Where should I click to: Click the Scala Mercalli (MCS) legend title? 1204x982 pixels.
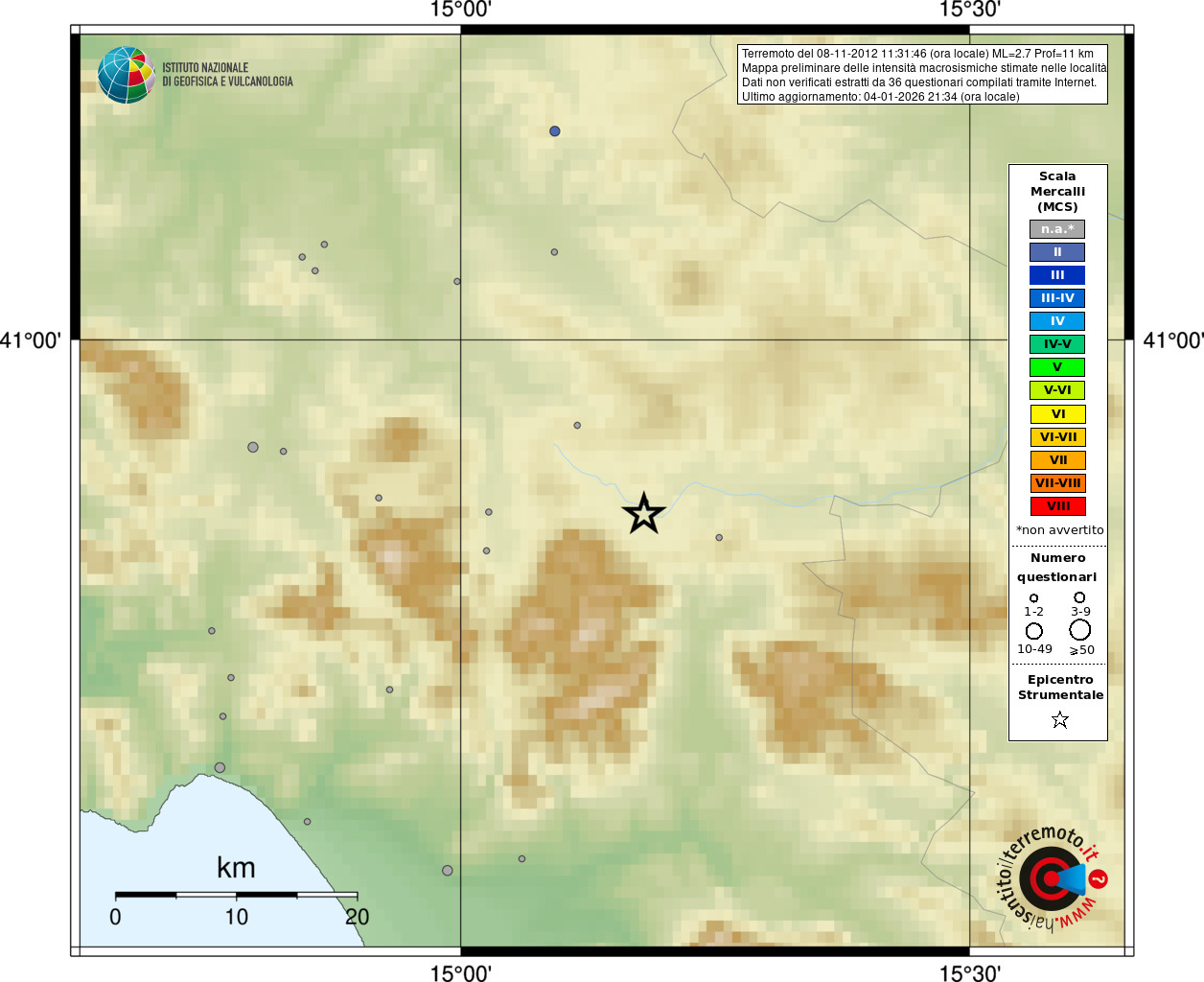pyautogui.click(x=1057, y=192)
